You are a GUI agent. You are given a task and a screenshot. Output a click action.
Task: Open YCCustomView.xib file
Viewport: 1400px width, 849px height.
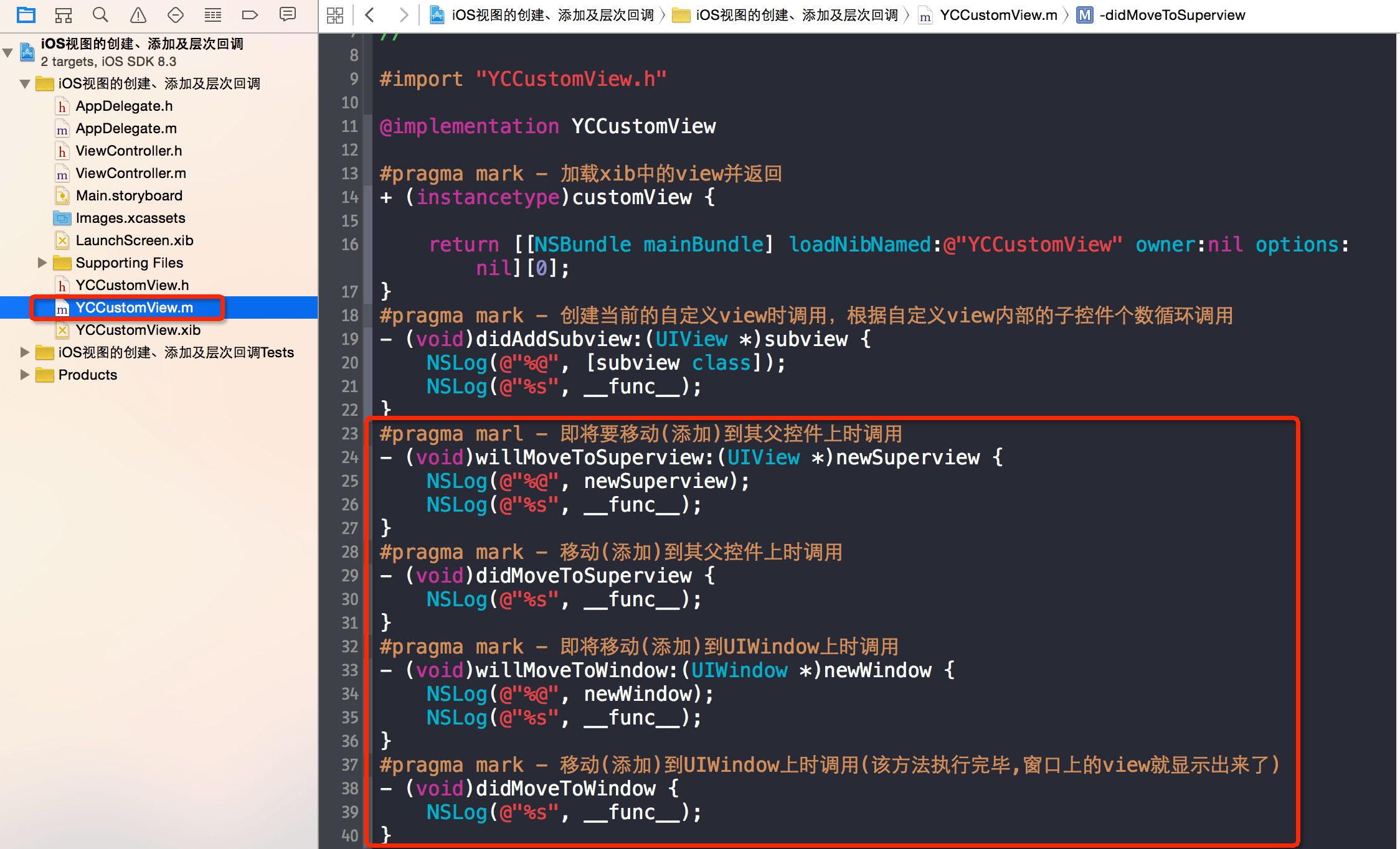[138, 330]
